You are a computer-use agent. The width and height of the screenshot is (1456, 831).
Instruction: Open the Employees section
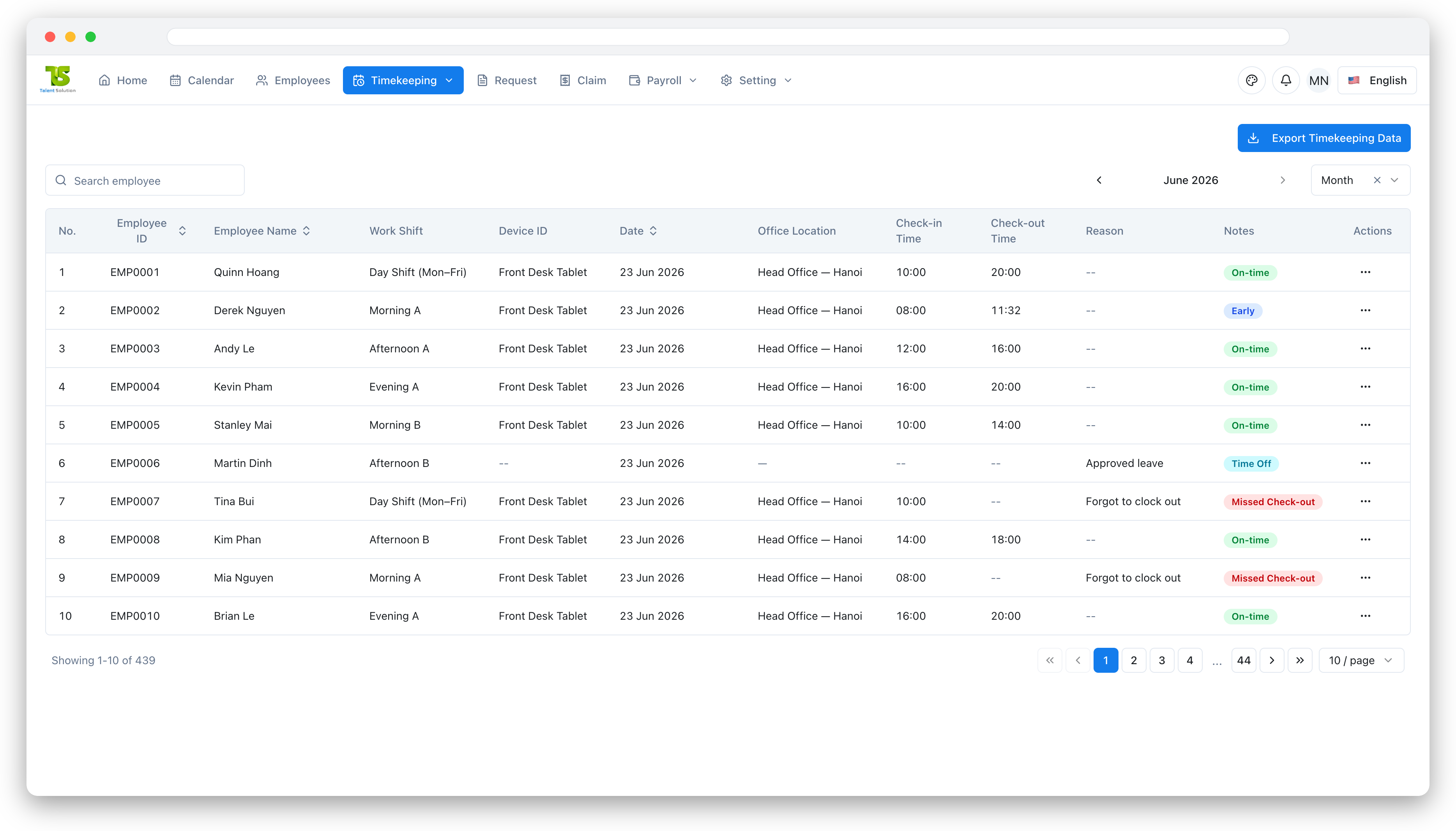click(293, 80)
